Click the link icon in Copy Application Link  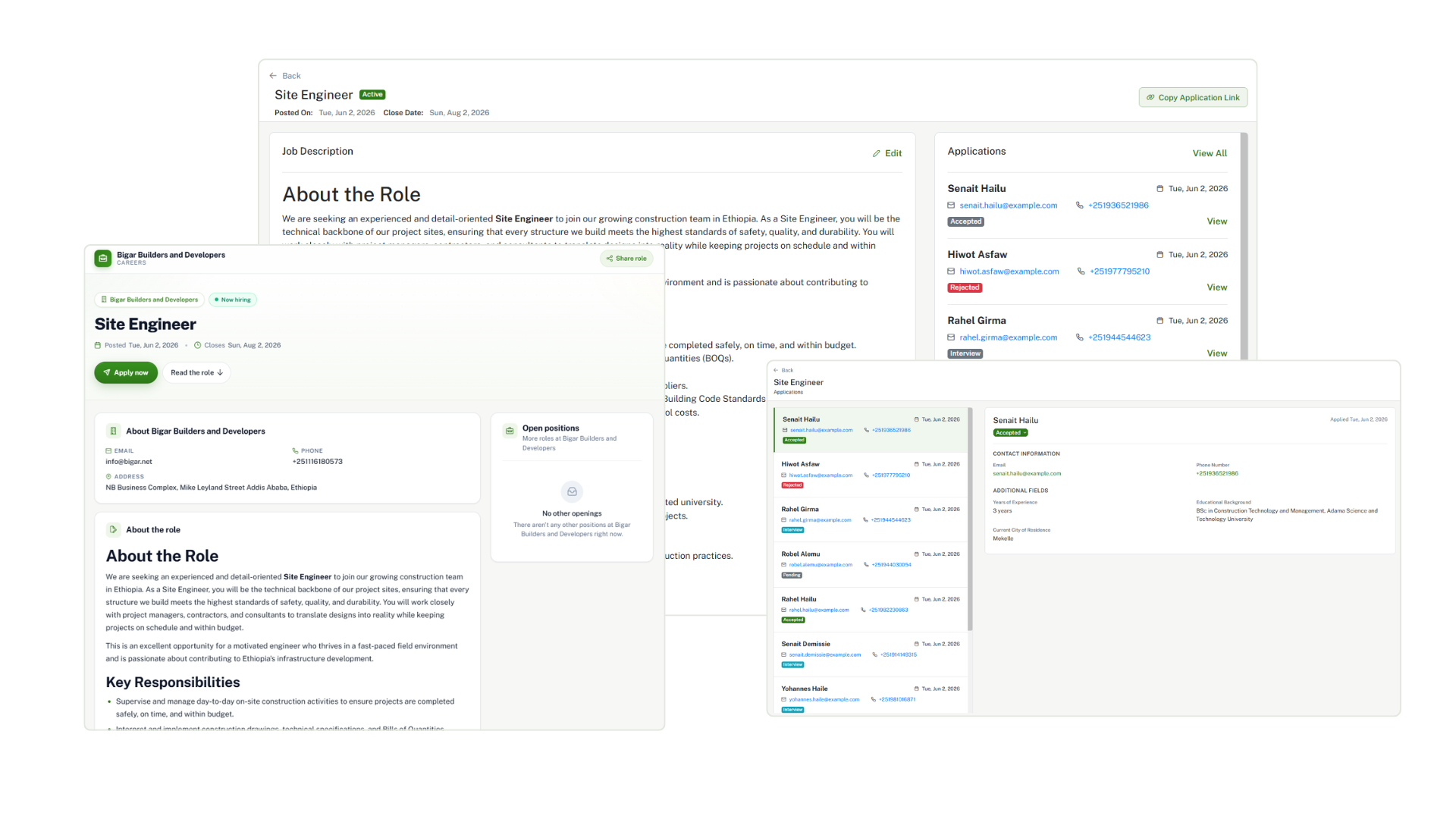[x=1150, y=98]
